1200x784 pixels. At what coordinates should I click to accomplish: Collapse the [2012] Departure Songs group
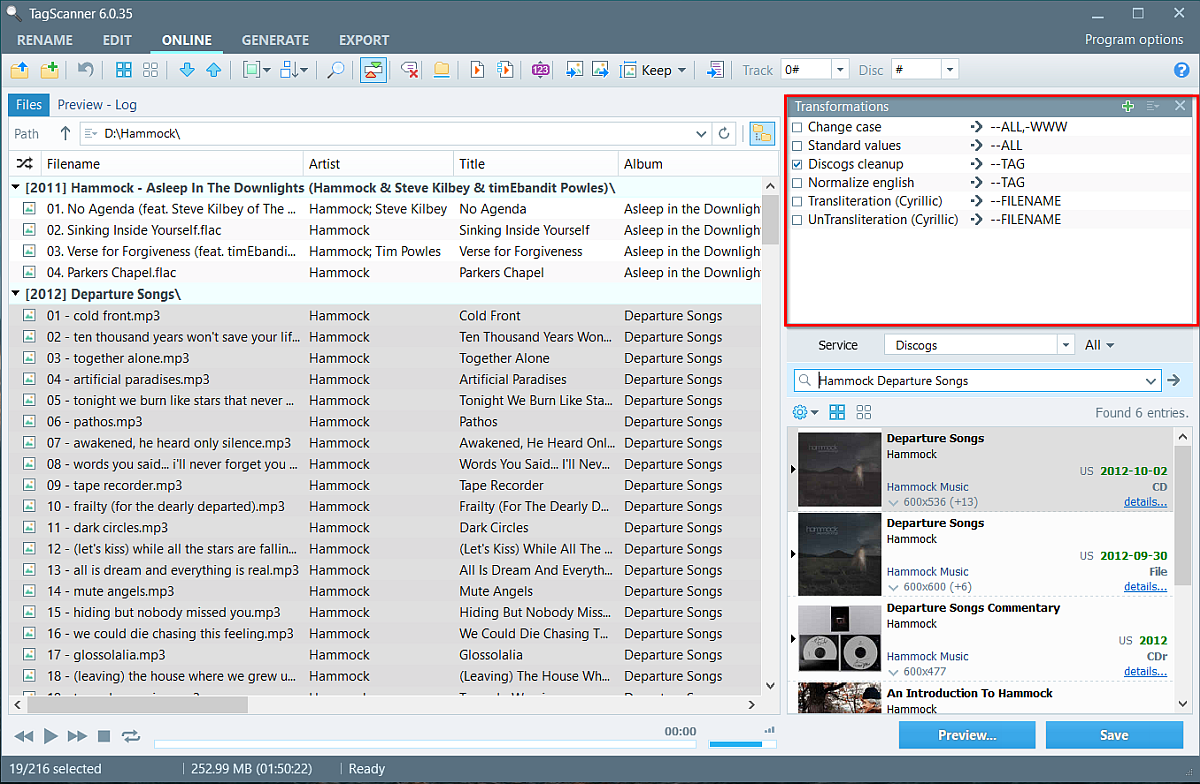[x=16, y=294]
